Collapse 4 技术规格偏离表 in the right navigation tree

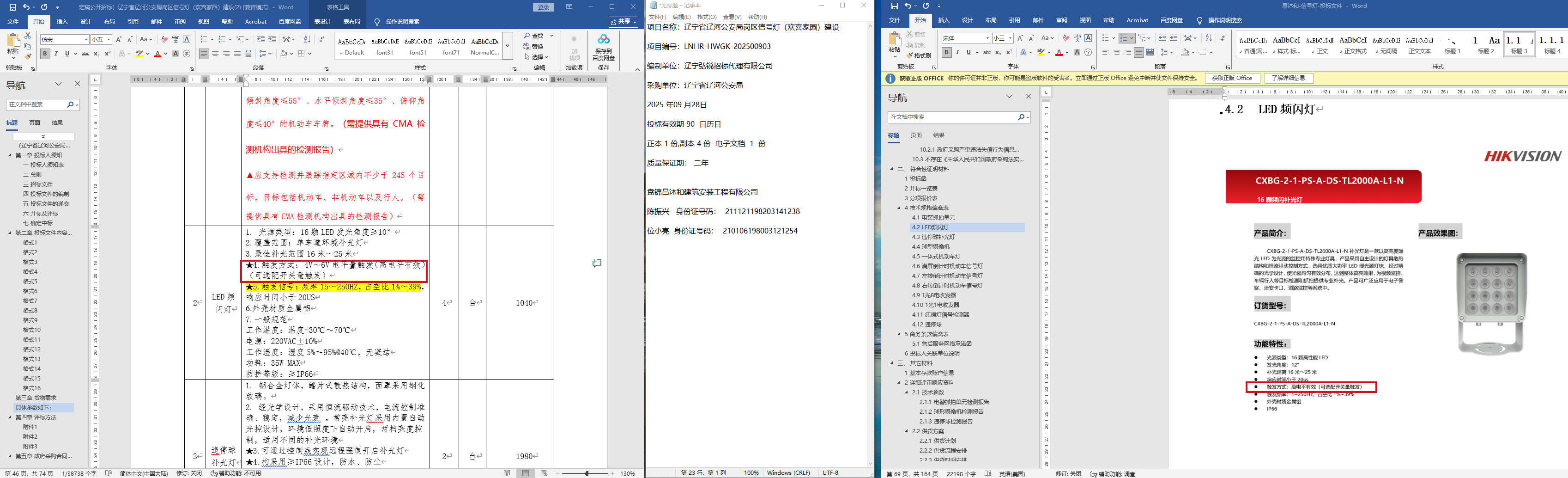[899, 208]
